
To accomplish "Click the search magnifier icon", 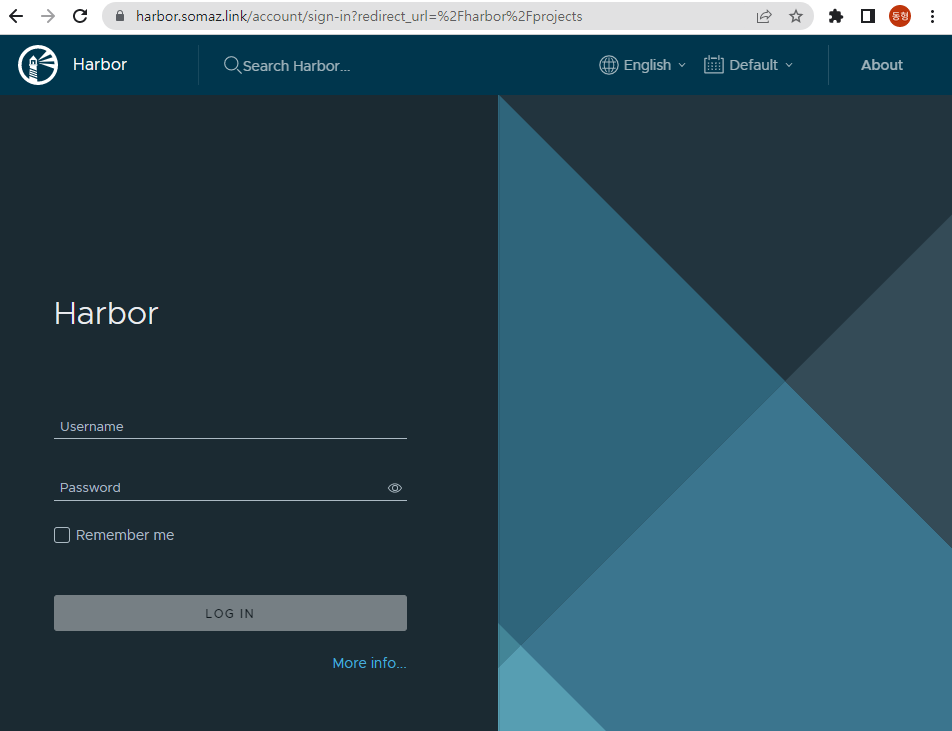I will tap(232, 64).
